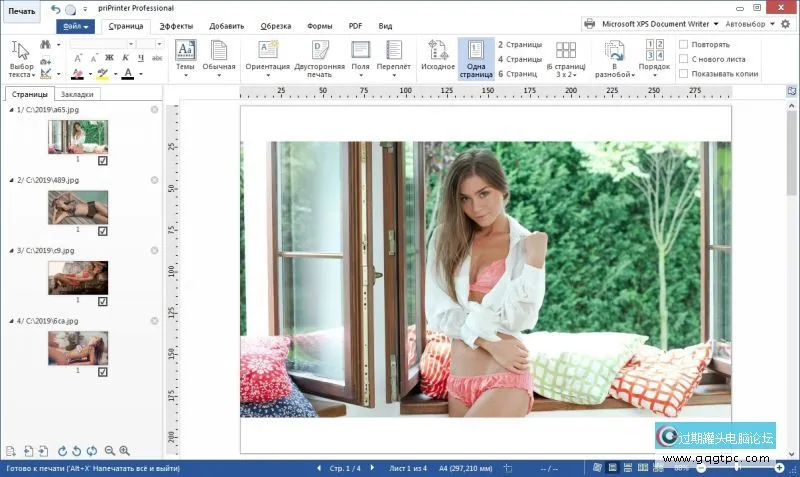
Task: Open the Переплёт binding tool
Action: 393,58
